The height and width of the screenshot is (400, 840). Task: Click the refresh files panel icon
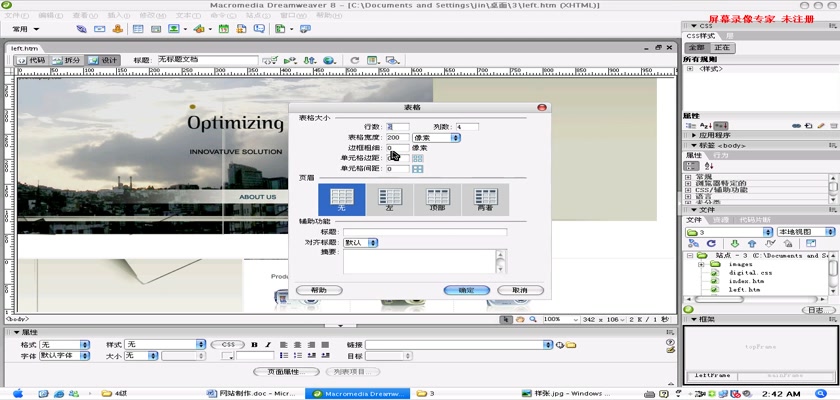(x=711, y=244)
